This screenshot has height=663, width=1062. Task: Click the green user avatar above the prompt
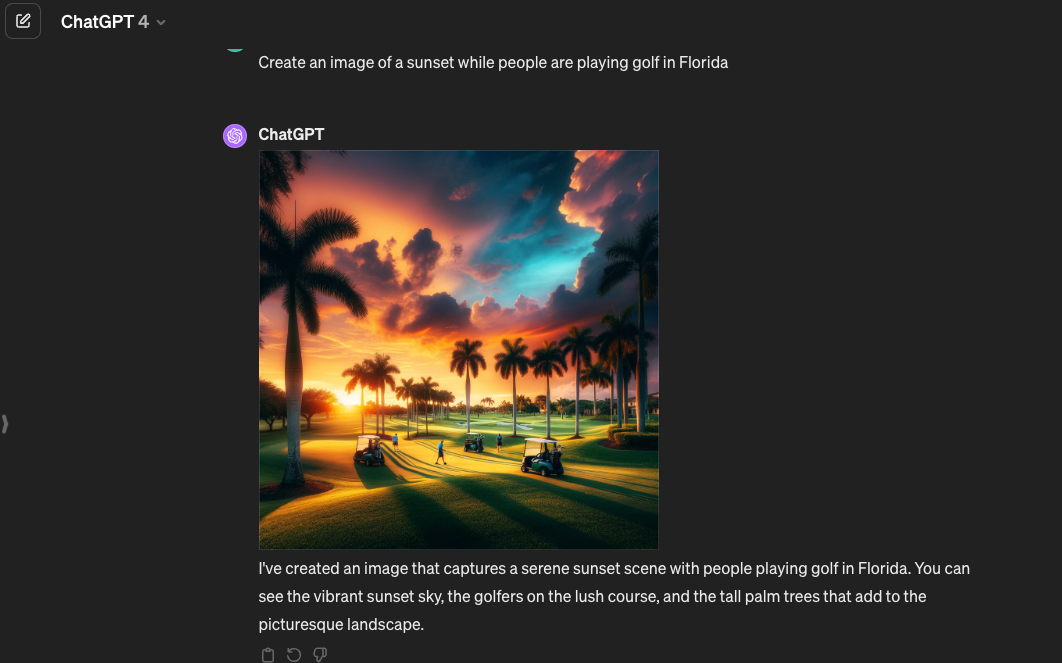click(235, 48)
